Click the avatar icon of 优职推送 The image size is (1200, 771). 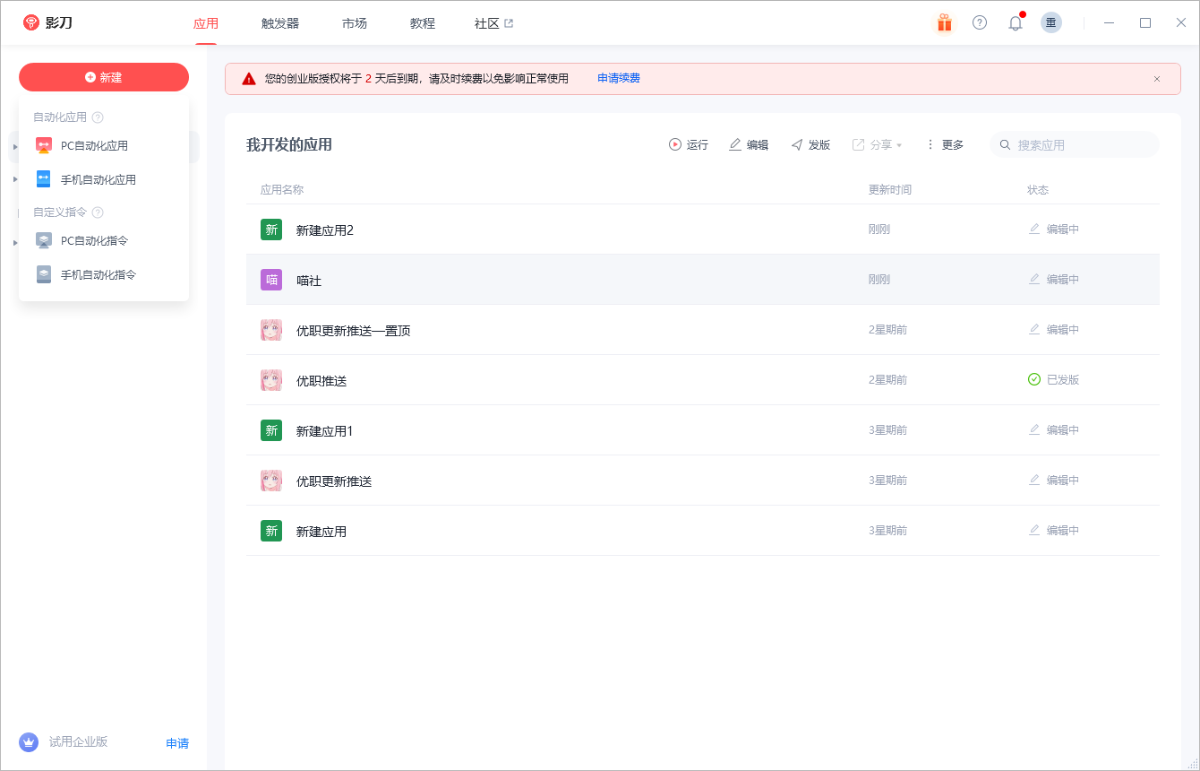tap(271, 380)
